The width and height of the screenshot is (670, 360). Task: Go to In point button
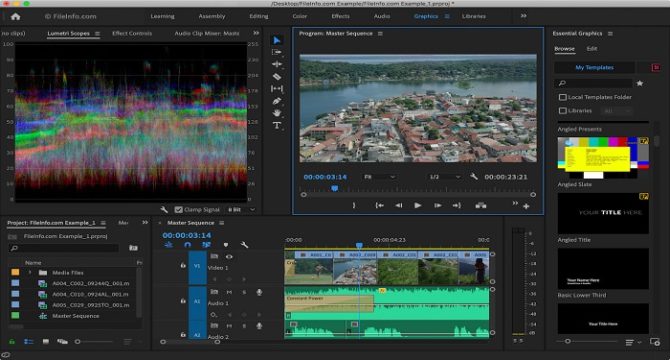click(x=379, y=205)
